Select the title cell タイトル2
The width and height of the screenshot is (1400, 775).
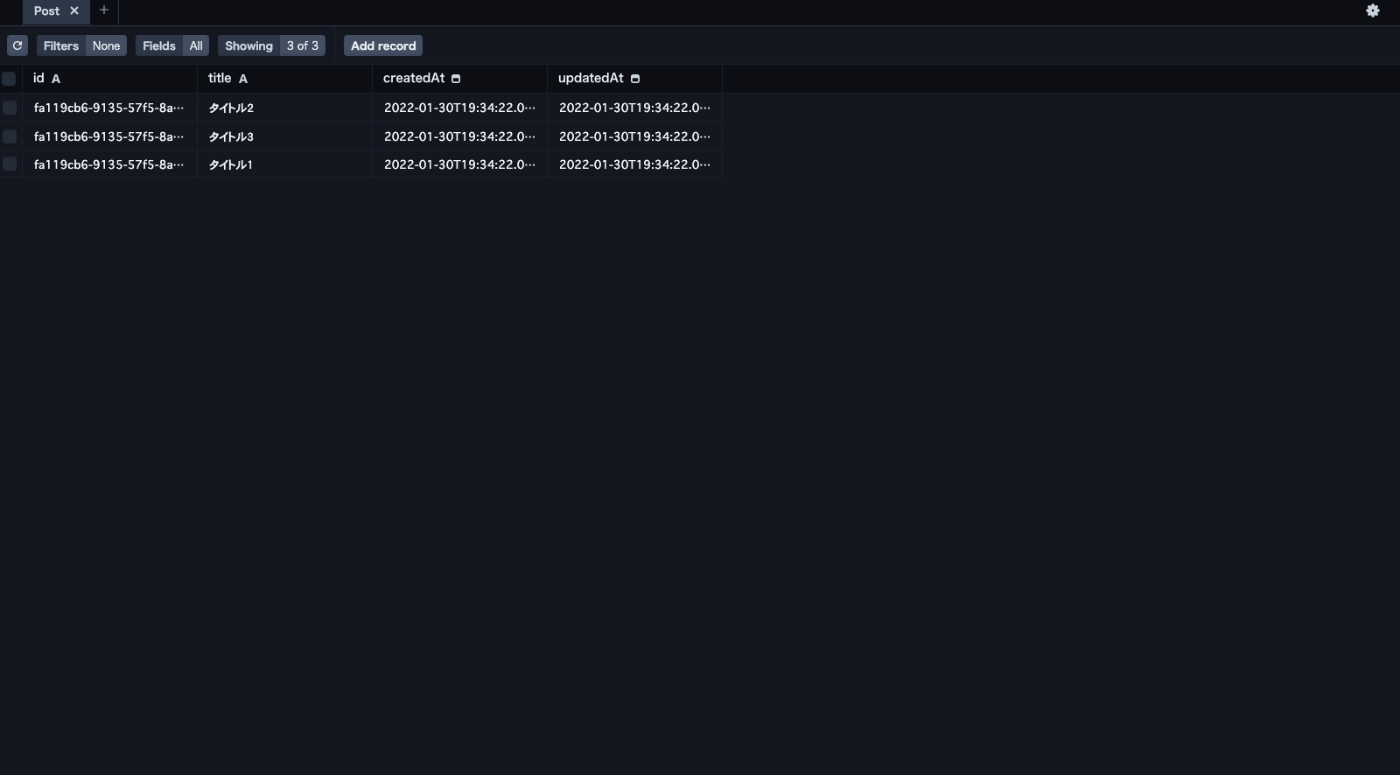point(285,107)
